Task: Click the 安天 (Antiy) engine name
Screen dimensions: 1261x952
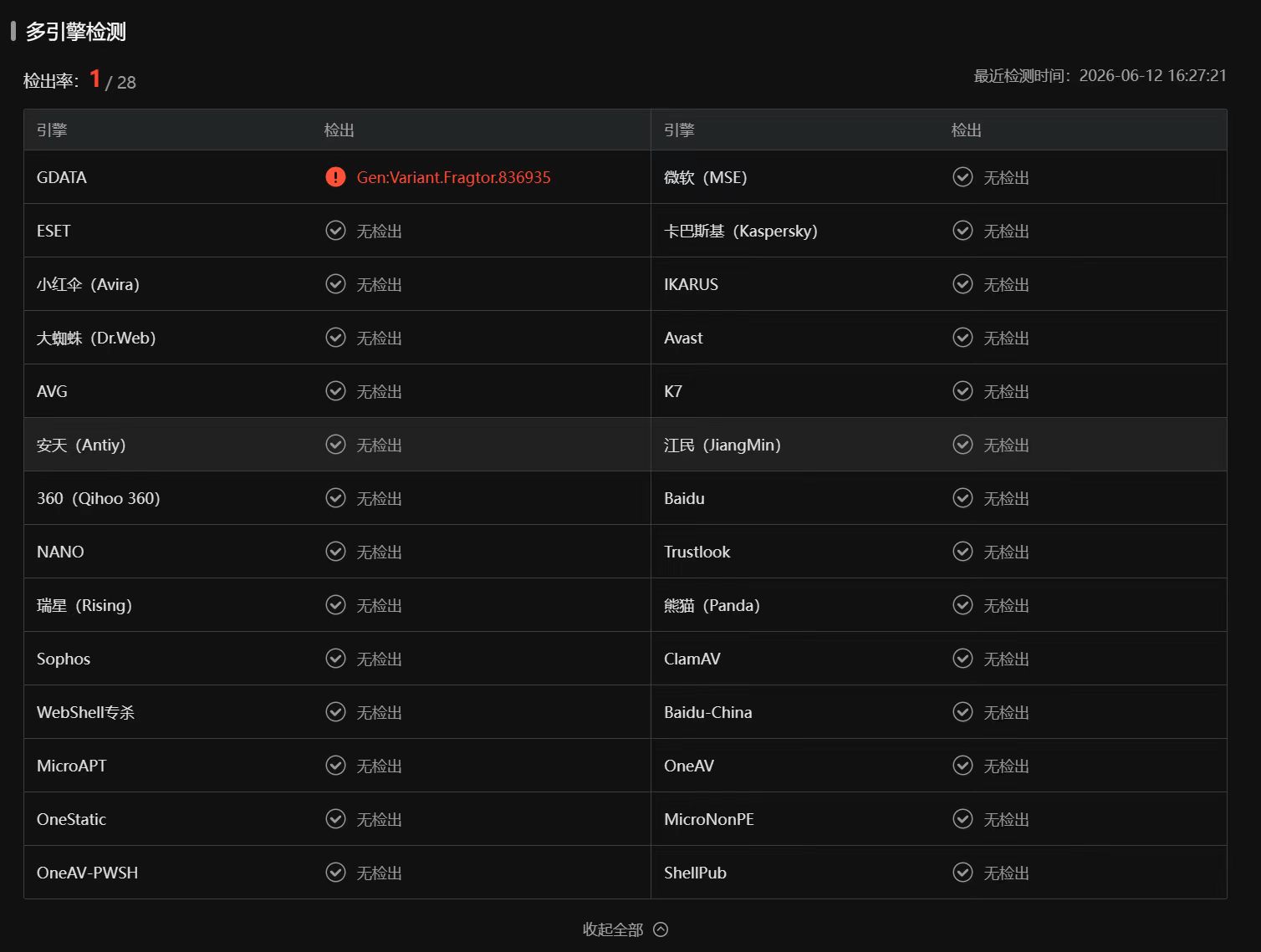Action: coord(81,445)
